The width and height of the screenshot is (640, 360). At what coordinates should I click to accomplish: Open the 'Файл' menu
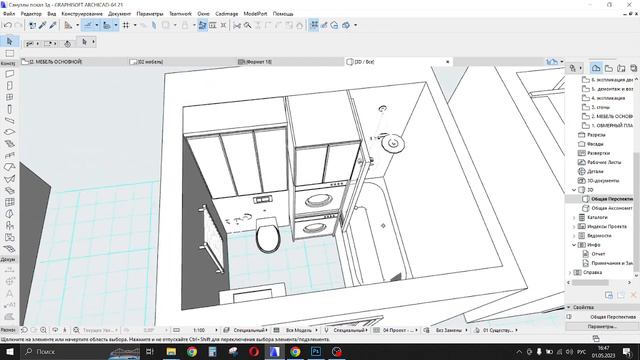[9, 13]
